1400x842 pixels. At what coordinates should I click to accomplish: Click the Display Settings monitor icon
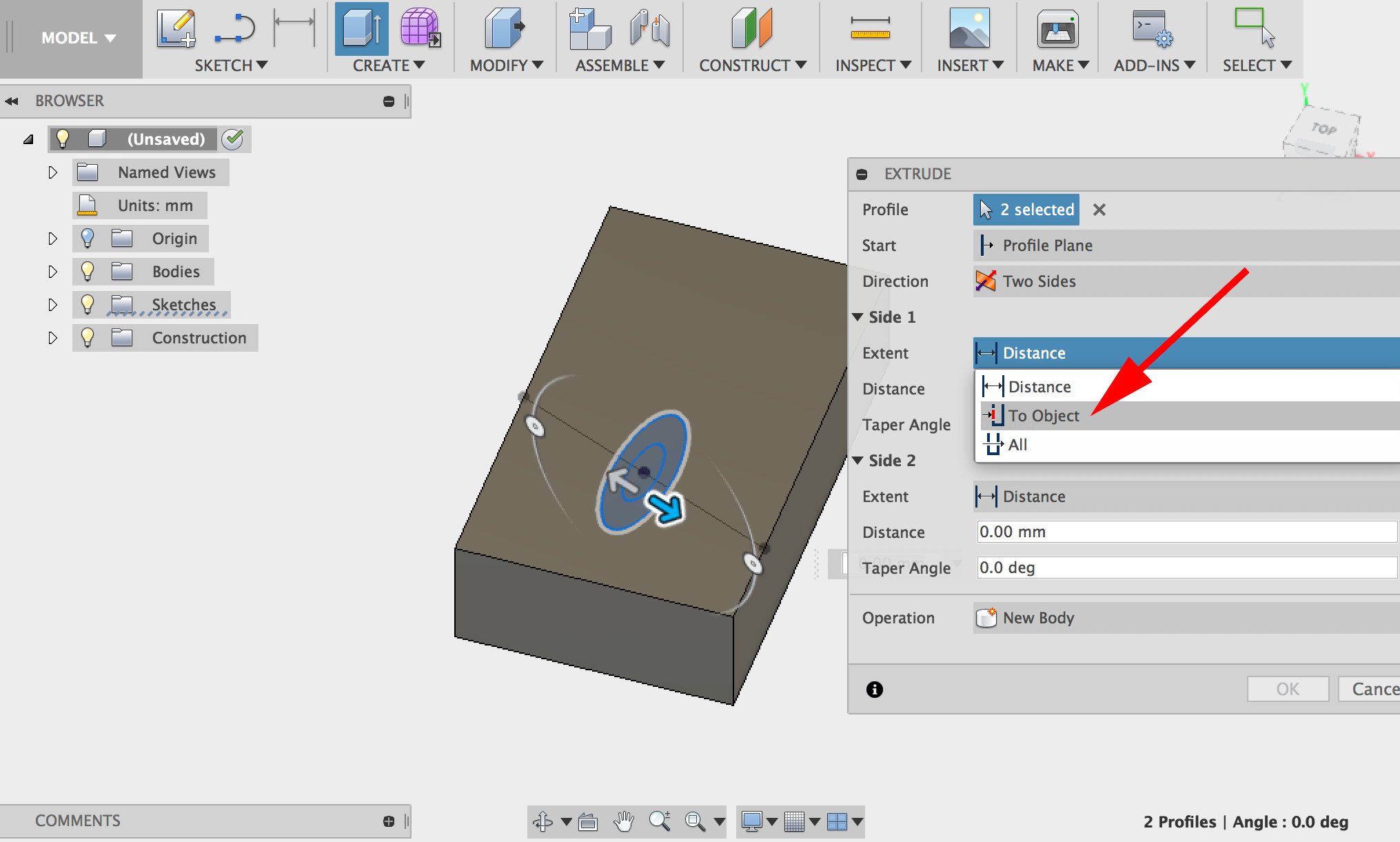752,821
